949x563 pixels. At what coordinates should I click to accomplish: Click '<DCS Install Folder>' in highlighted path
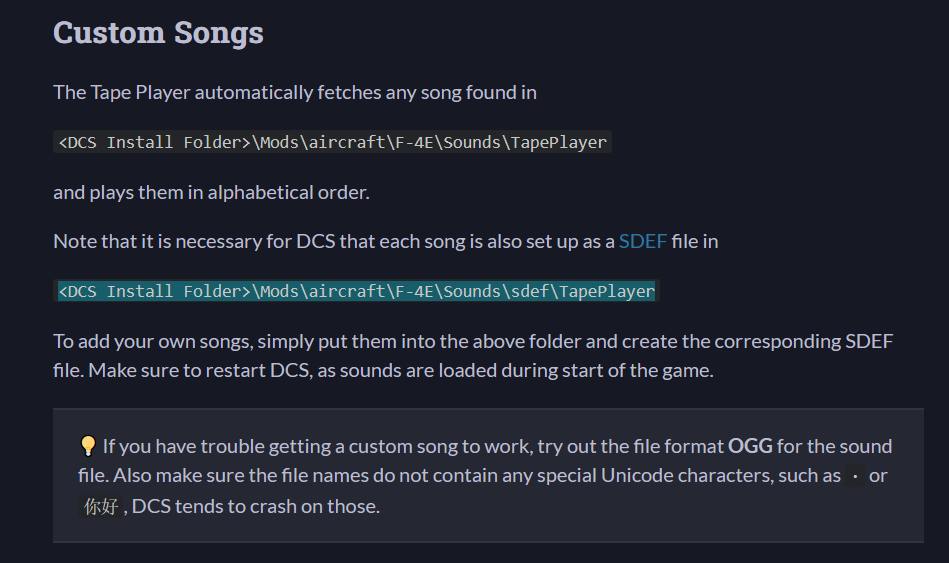point(154,291)
